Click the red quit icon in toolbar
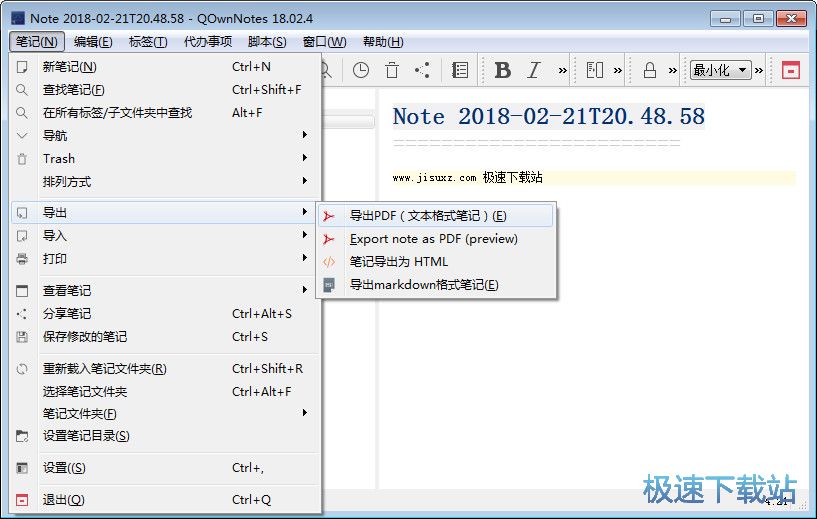Image resolution: width=817 pixels, height=519 pixels. point(790,70)
